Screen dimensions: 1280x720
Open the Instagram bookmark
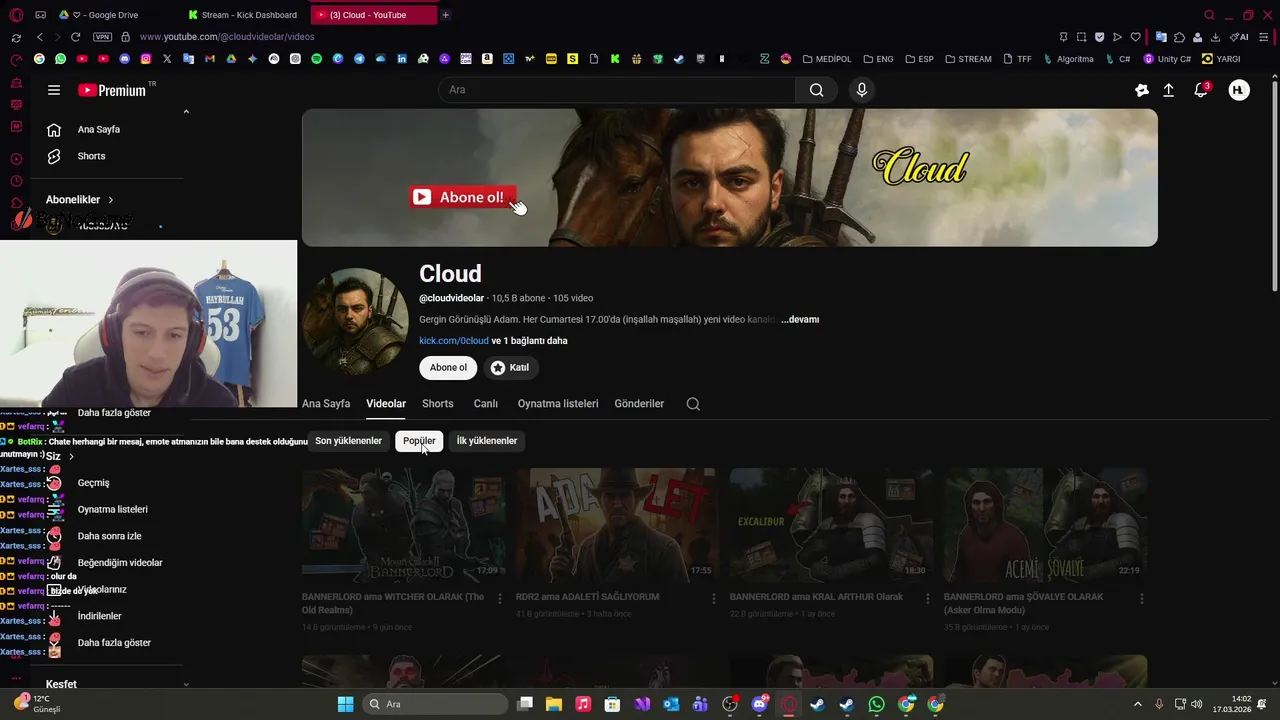(146, 59)
